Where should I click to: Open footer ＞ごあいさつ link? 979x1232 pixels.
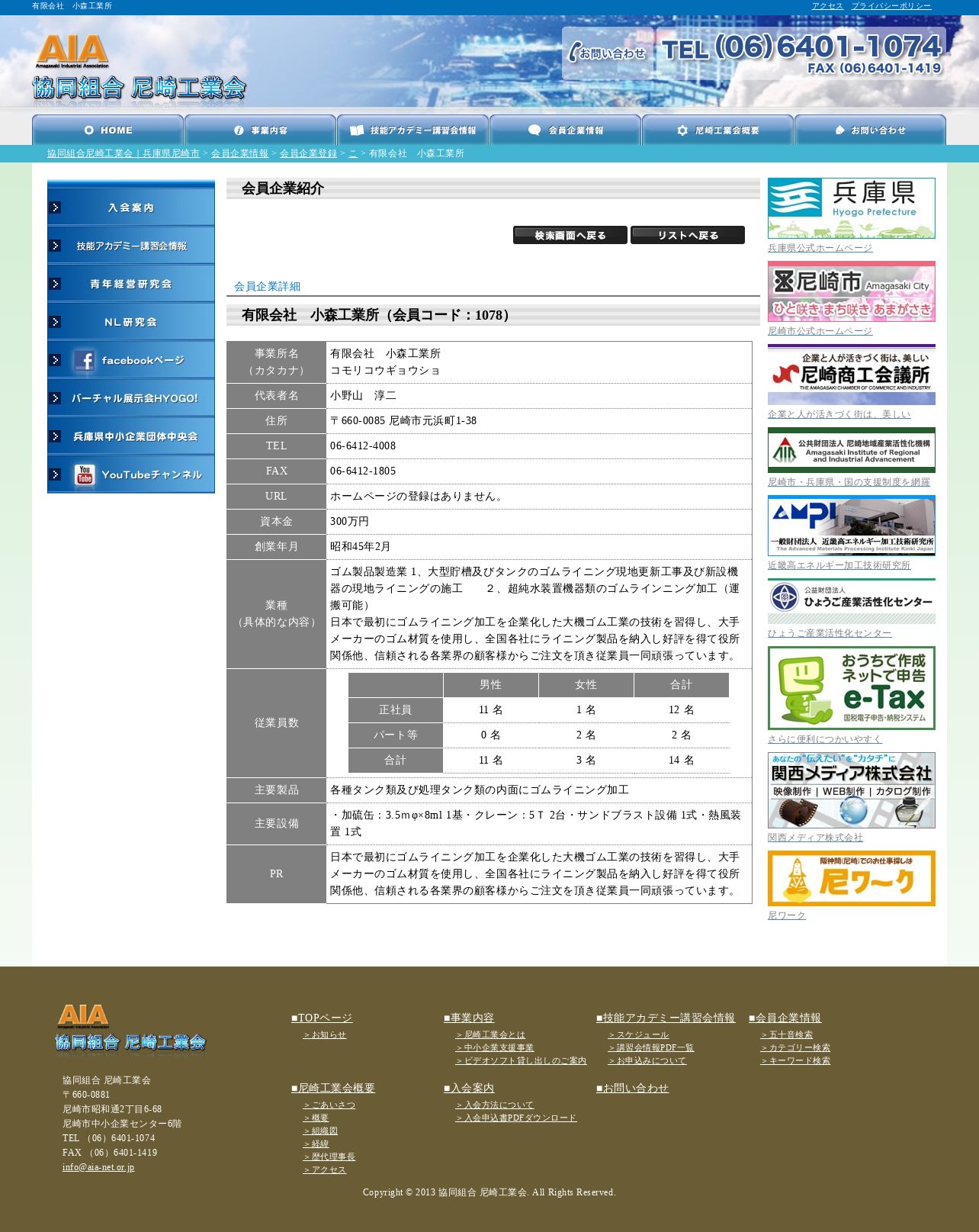[329, 1105]
